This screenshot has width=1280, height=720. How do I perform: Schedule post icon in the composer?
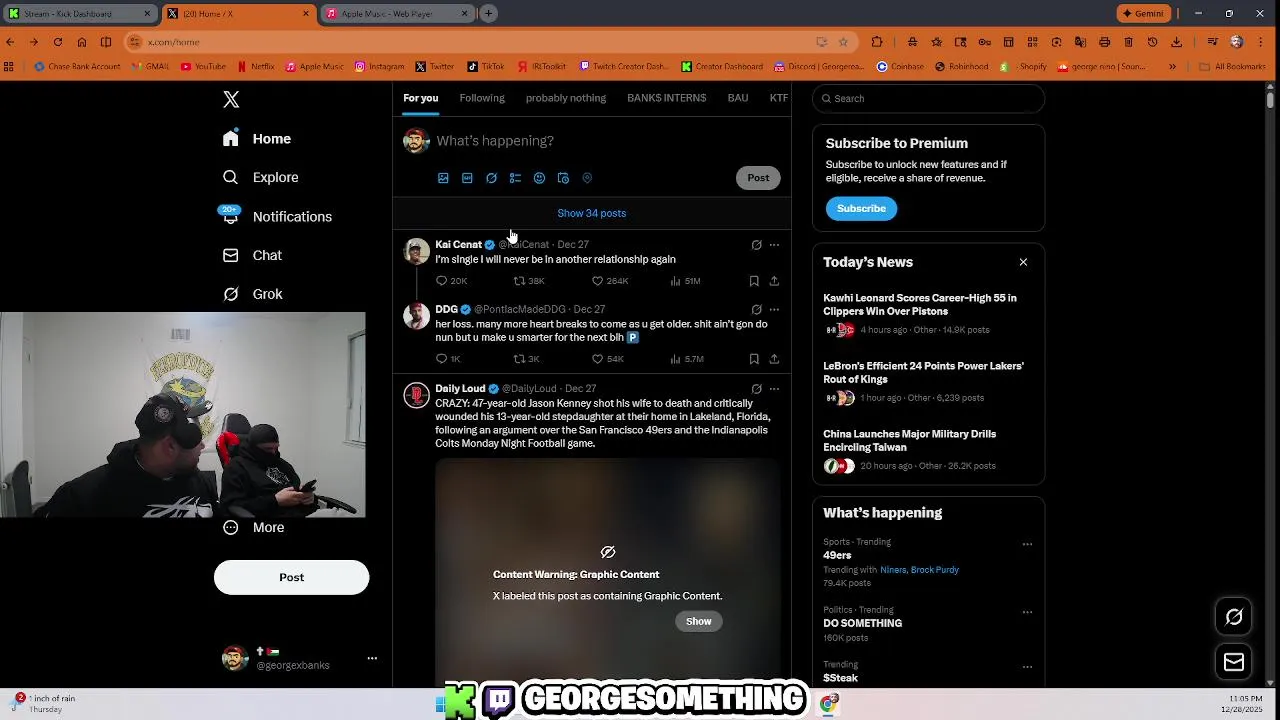[563, 178]
